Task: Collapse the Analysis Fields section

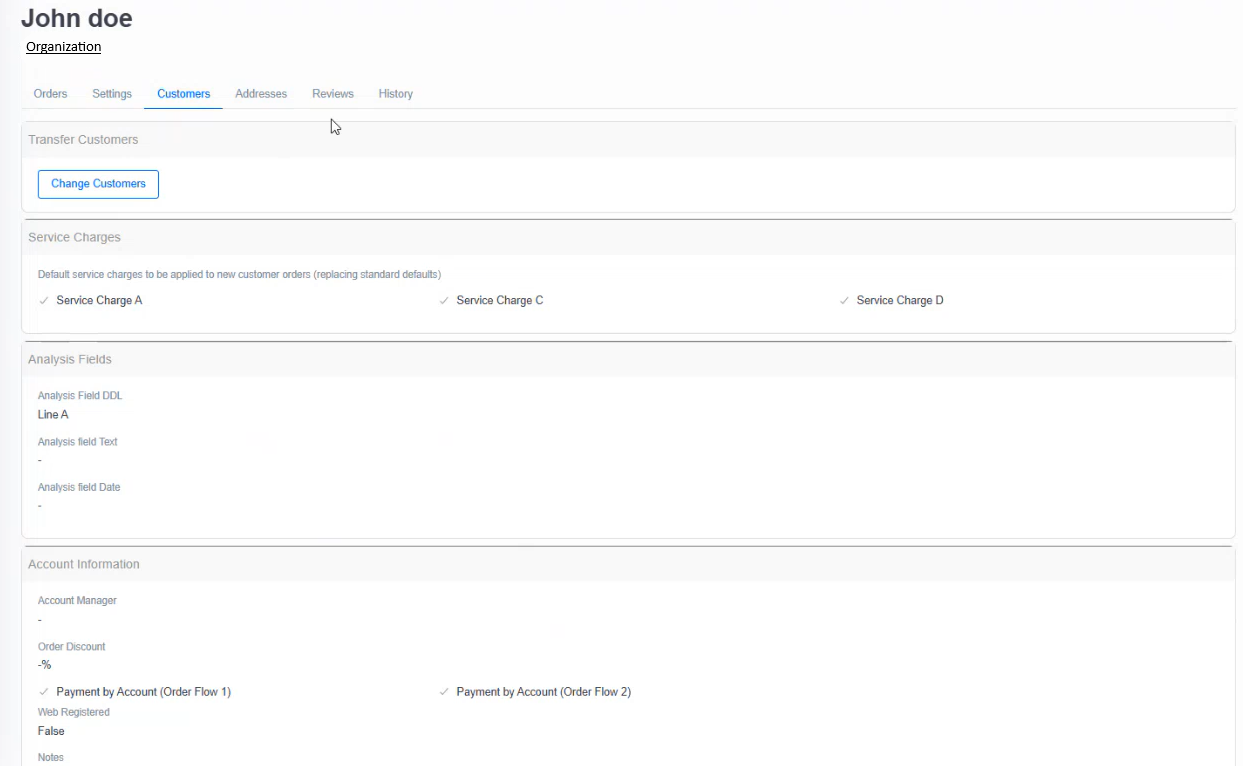Action: pyautogui.click(x=70, y=359)
